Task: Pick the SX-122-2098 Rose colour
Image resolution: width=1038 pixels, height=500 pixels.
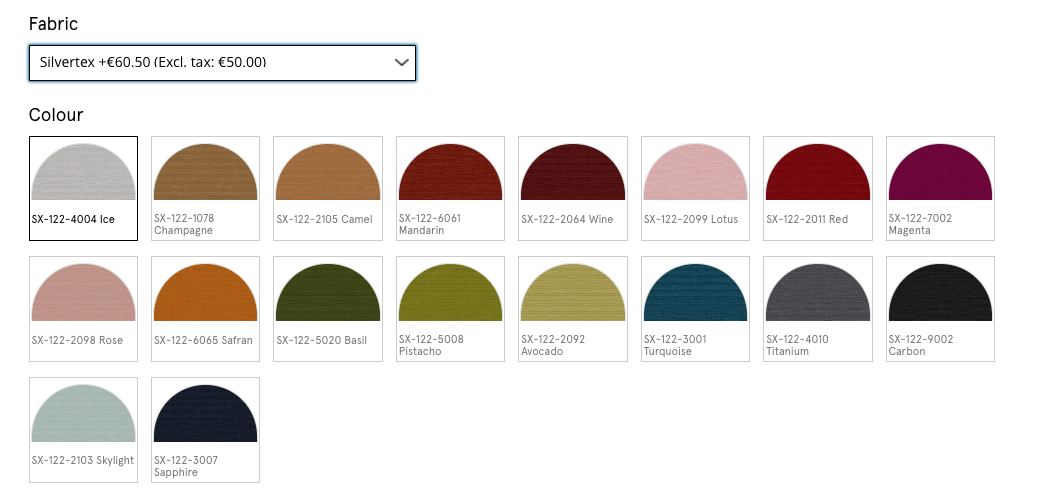Action: (83, 309)
